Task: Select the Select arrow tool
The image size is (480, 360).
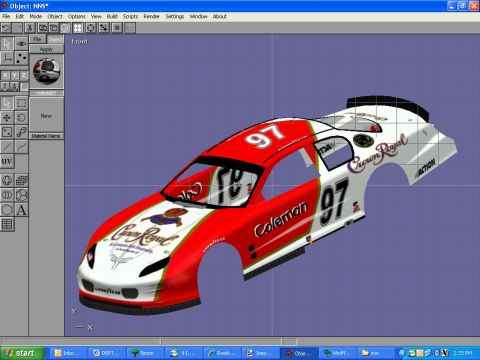Action: click(7, 103)
